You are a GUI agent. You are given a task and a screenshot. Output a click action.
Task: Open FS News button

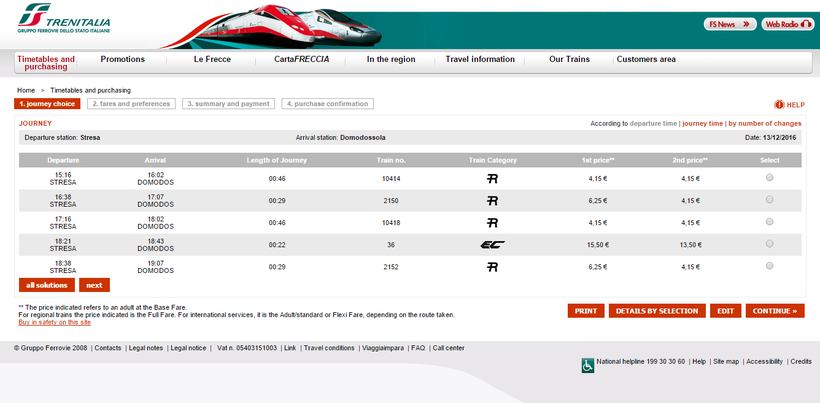coord(730,24)
